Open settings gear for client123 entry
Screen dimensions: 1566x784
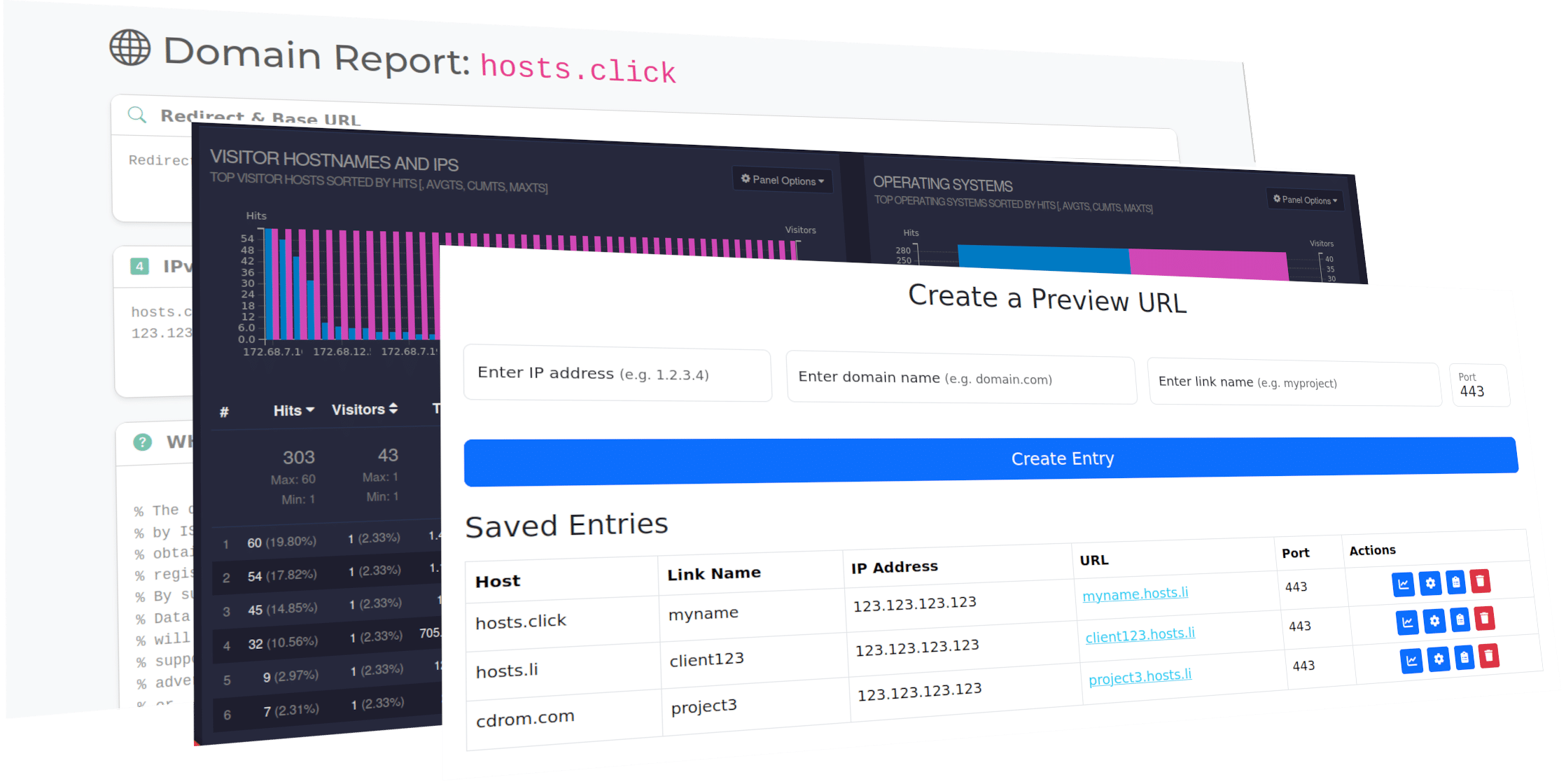(1434, 620)
